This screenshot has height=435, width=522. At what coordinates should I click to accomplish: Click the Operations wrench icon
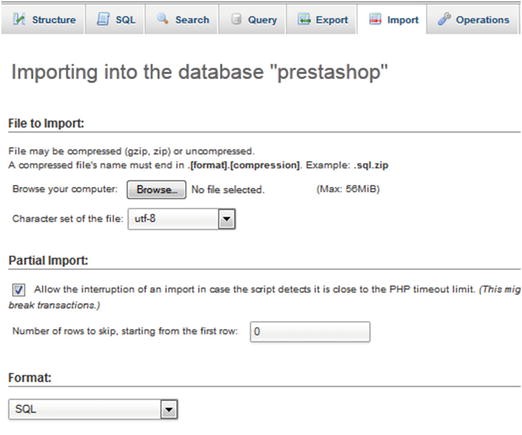coord(444,19)
